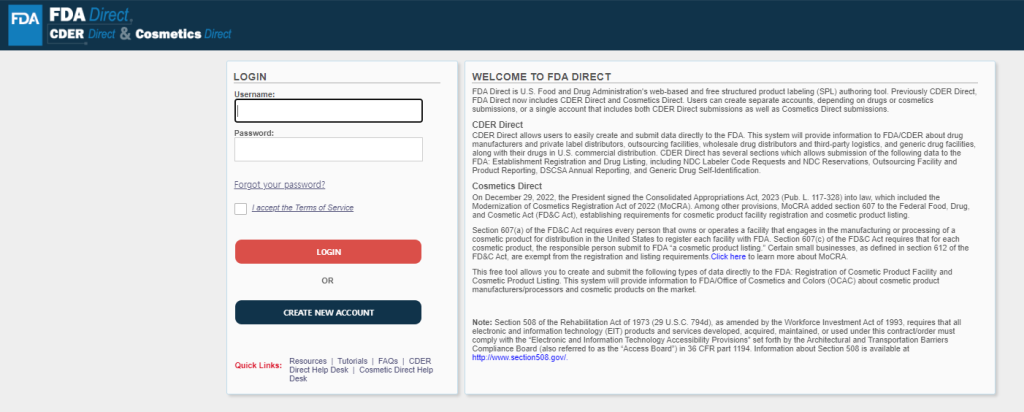Click the LOGIN panel heading

(x=250, y=76)
